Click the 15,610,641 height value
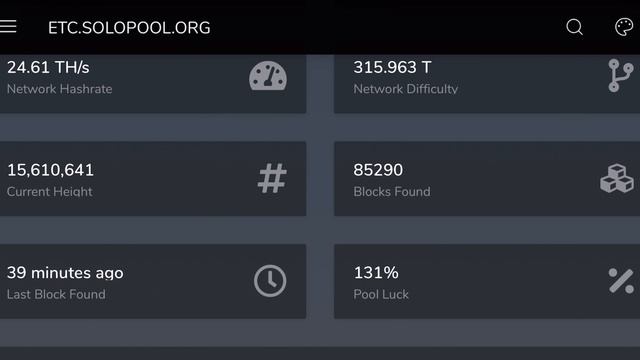This screenshot has height=360, width=640. pos(51,170)
